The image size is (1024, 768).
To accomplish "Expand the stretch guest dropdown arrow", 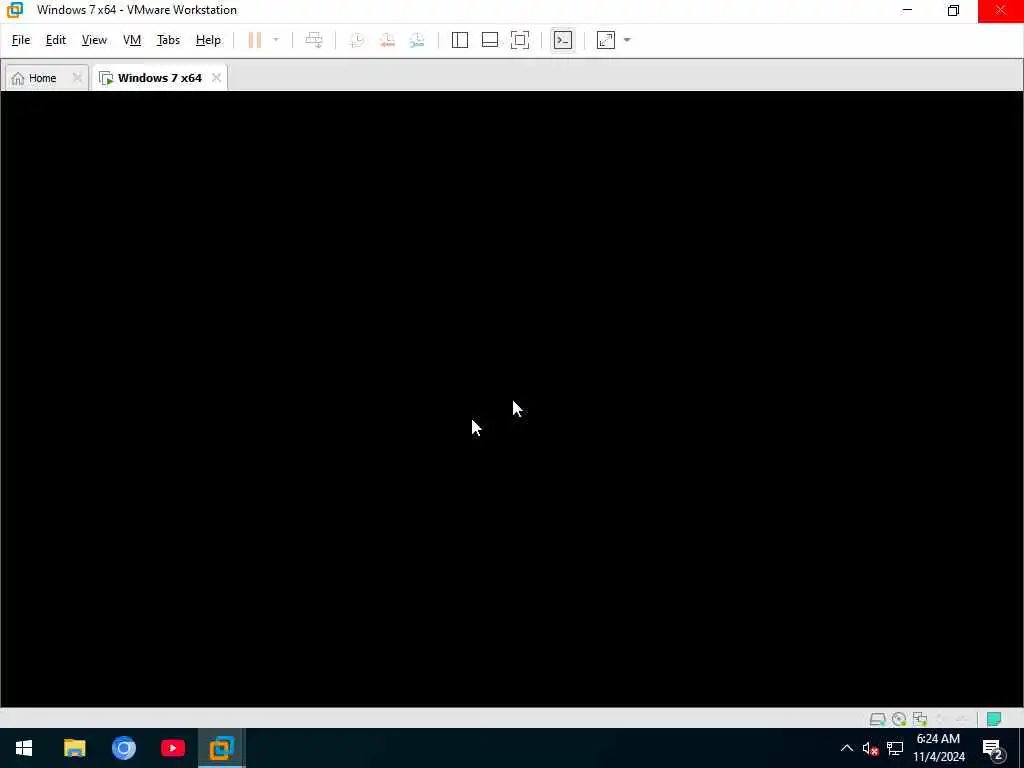I will [627, 40].
